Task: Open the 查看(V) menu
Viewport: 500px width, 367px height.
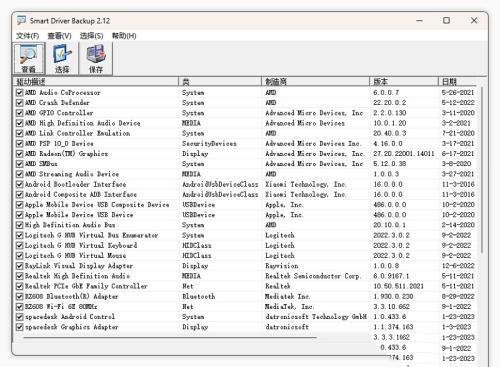Action: coord(59,36)
